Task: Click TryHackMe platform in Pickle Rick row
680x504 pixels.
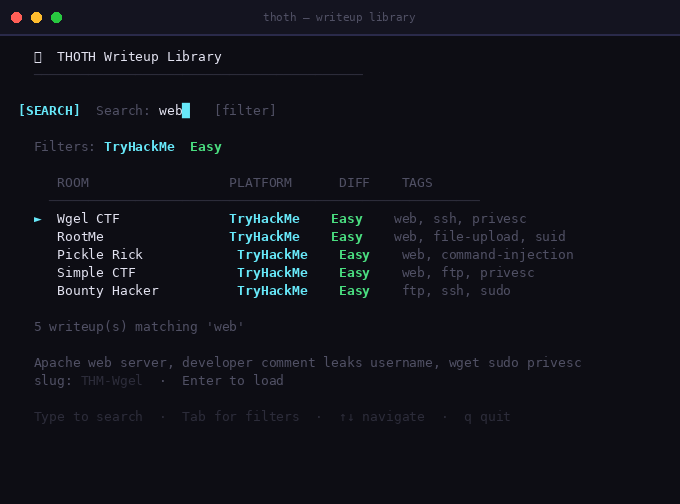Action: coord(272,255)
